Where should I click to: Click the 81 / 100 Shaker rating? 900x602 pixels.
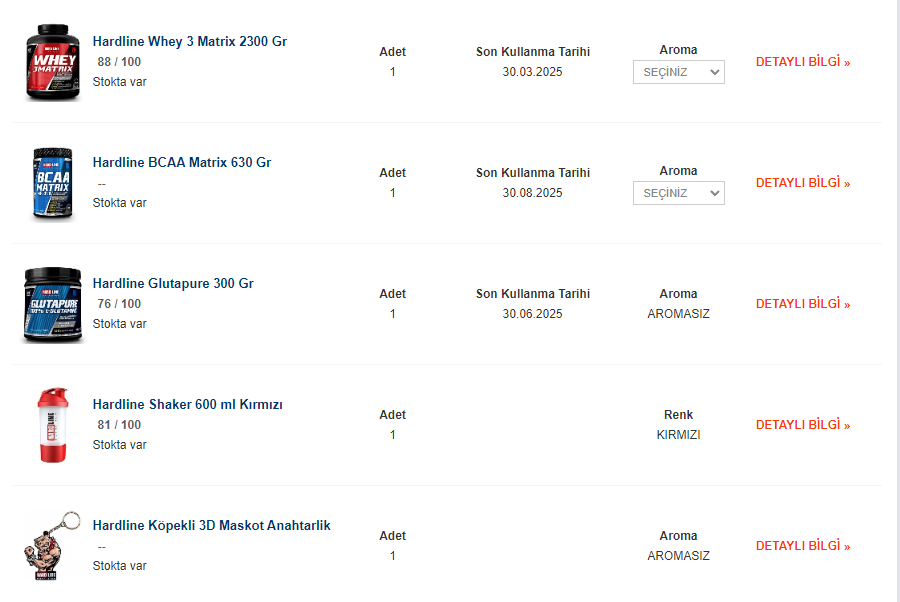(x=119, y=425)
